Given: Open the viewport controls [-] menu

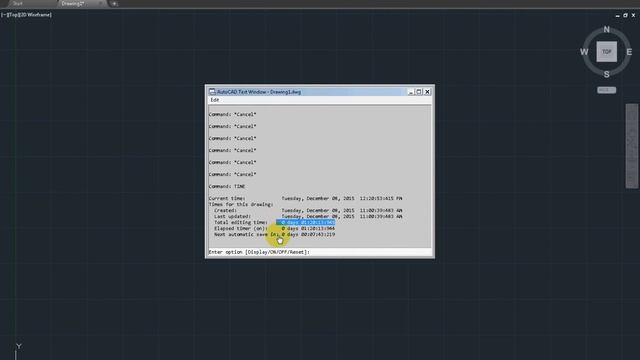Looking at the screenshot, I should (x=4, y=15).
